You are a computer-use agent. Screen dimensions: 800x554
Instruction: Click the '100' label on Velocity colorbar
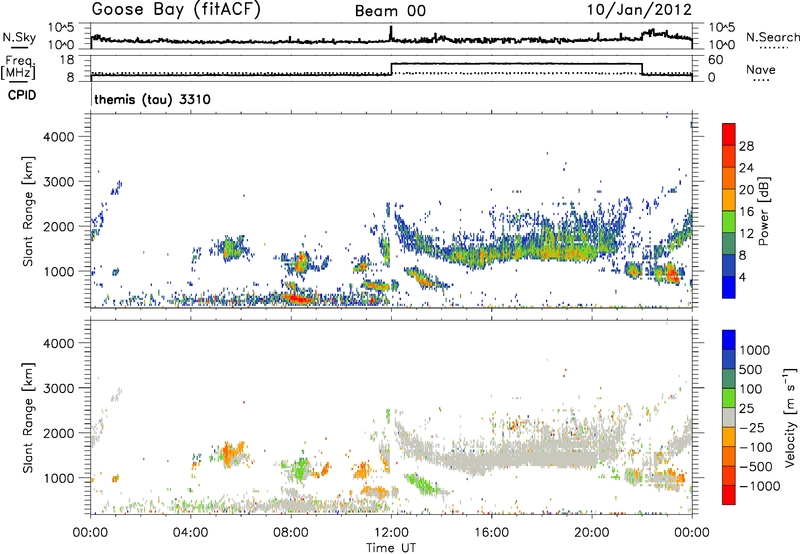pos(751,389)
